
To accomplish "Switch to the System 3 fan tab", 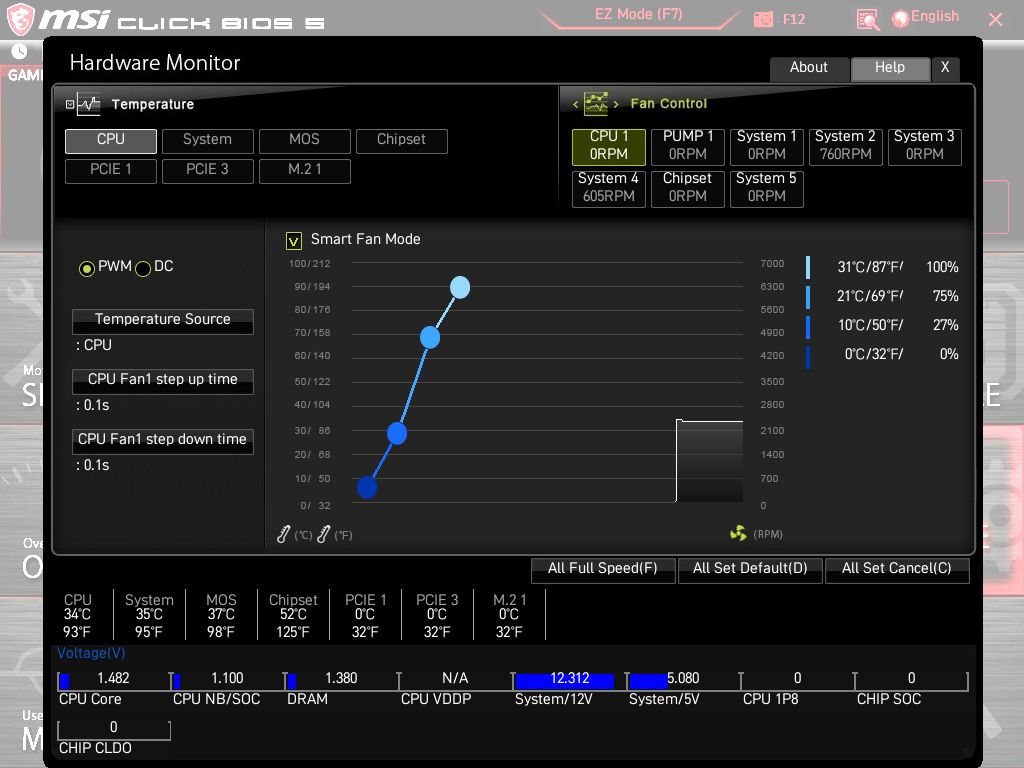I will (925, 146).
